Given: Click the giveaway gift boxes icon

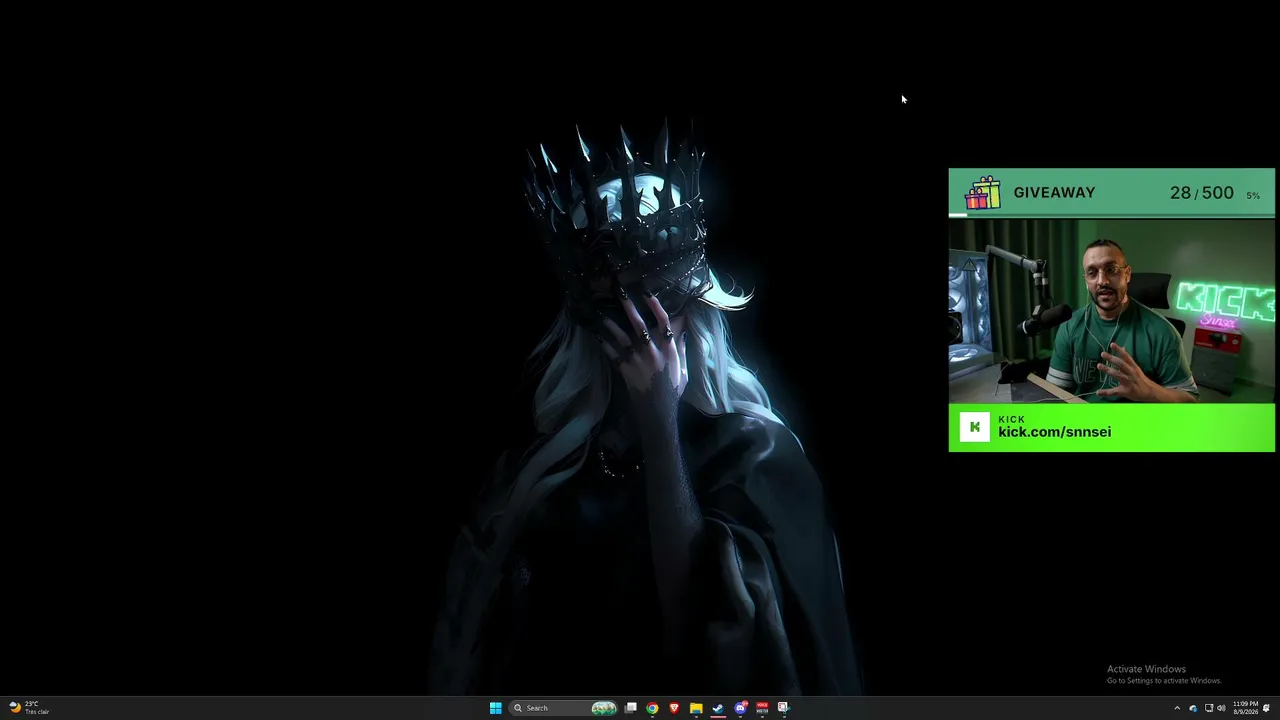Looking at the screenshot, I should tap(983, 193).
